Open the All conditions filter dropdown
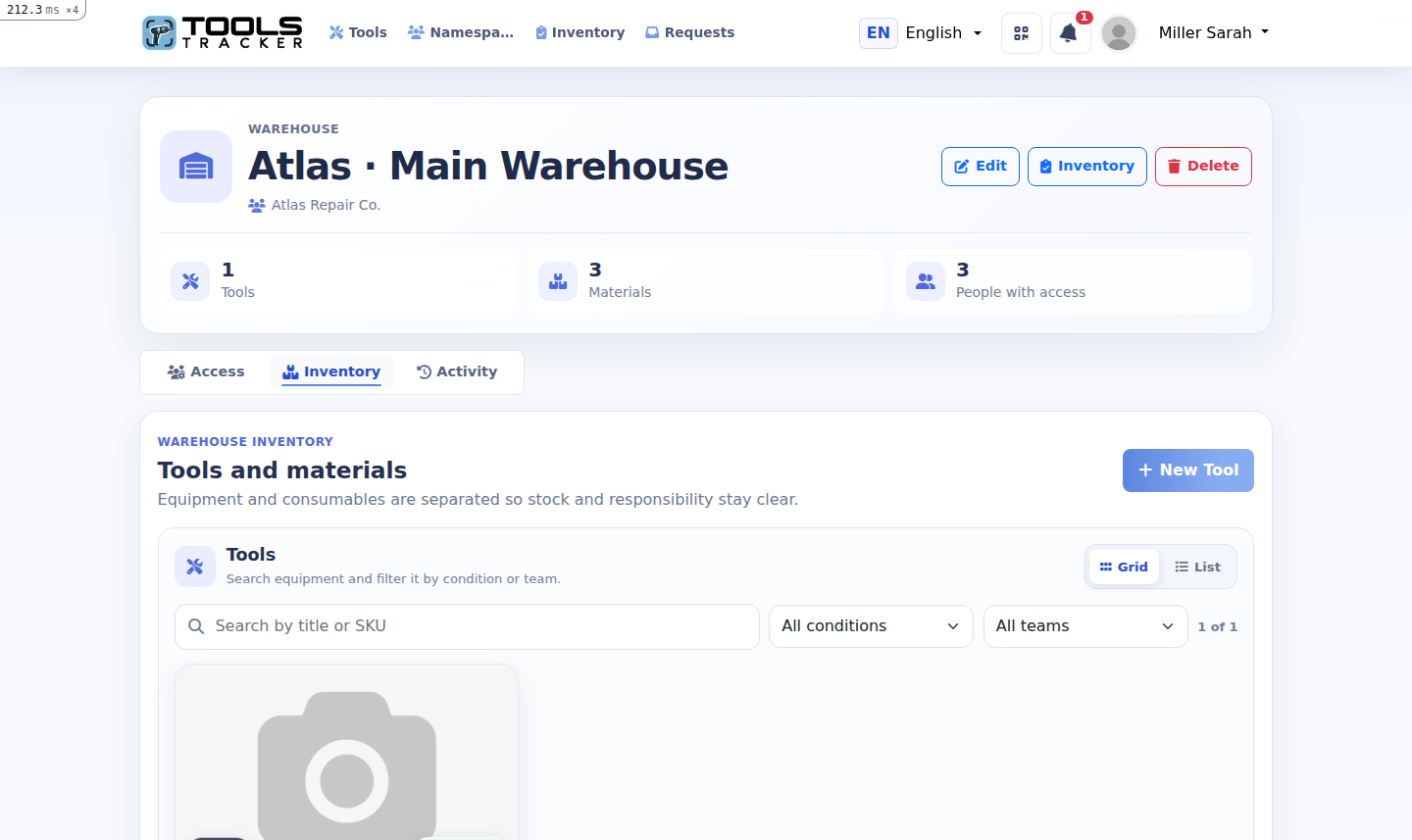Screen dimensions: 1412x840 [x=871, y=626]
